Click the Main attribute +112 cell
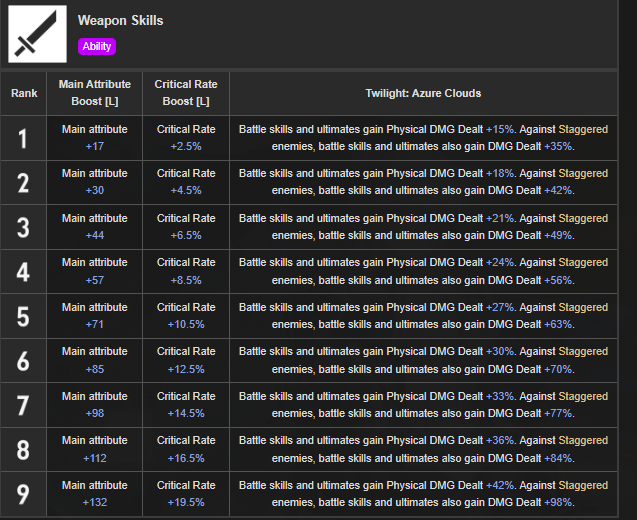637x520 pixels. pyautogui.click(x=95, y=449)
